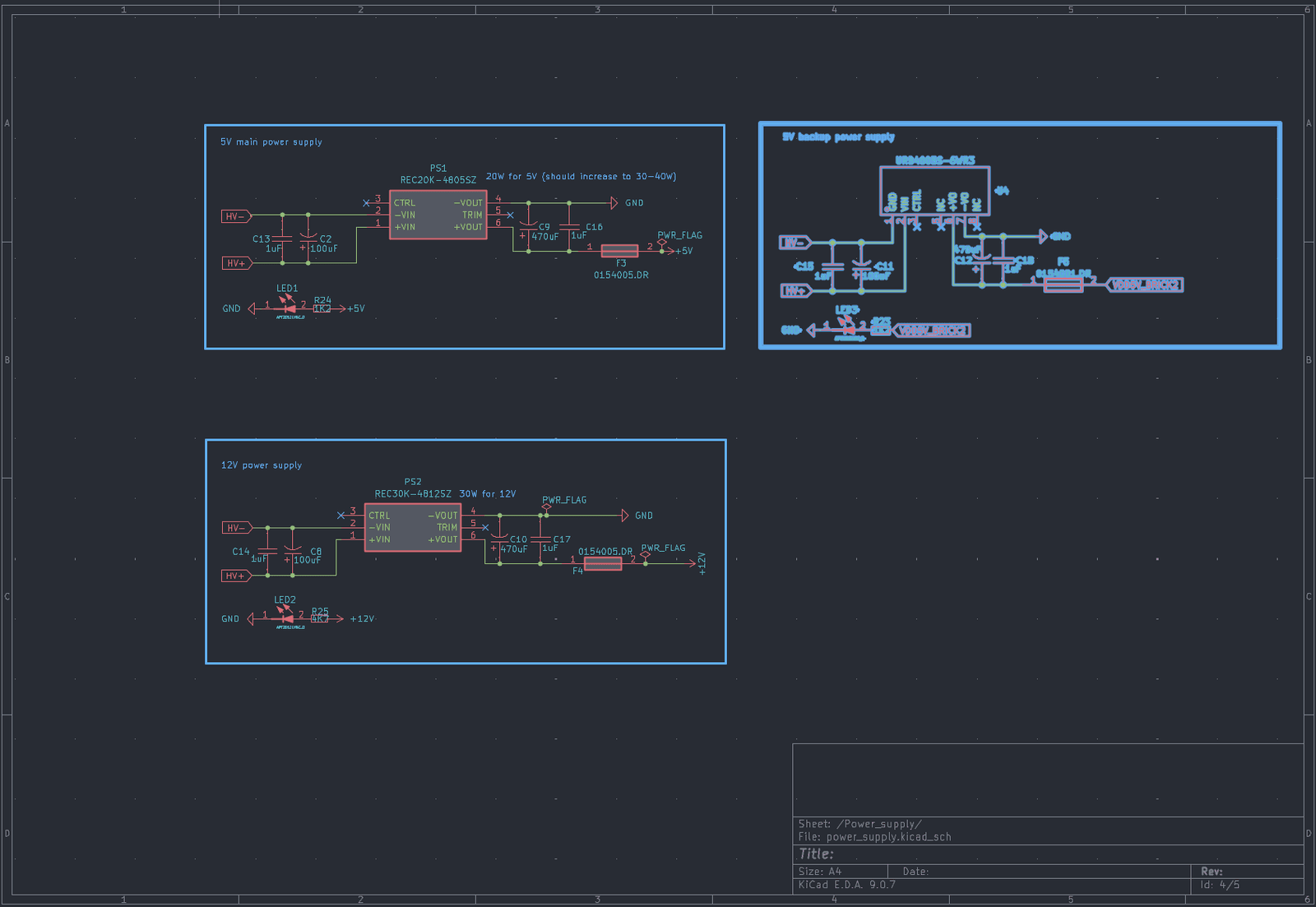Select capacitor C10 470uF symbol
Screen dimensions: 1316x907
(x=499, y=539)
